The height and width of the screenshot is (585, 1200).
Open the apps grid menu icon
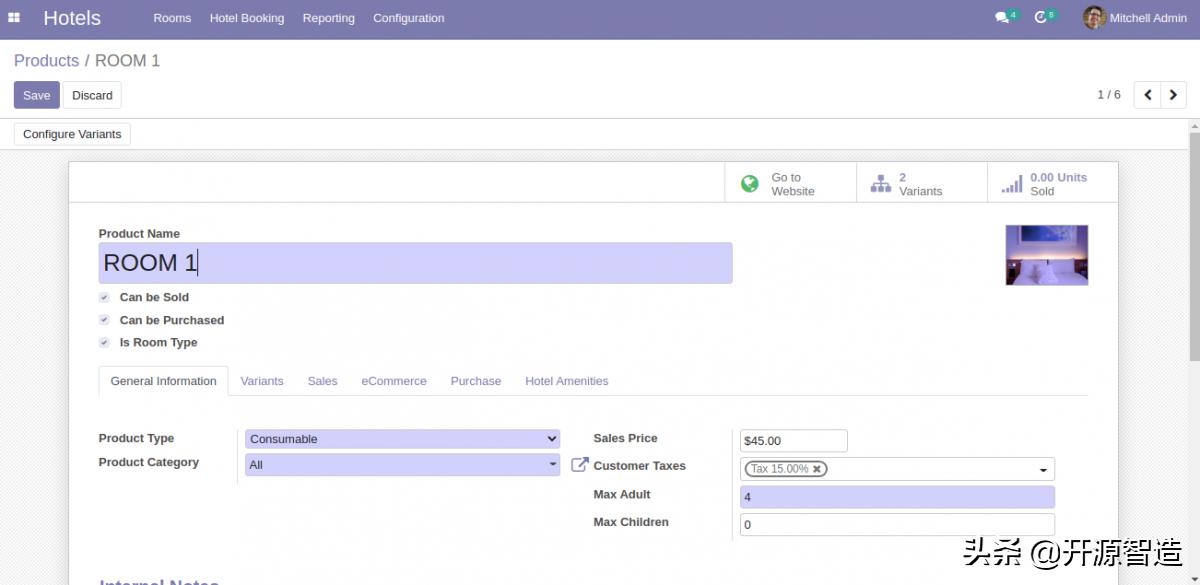14,18
